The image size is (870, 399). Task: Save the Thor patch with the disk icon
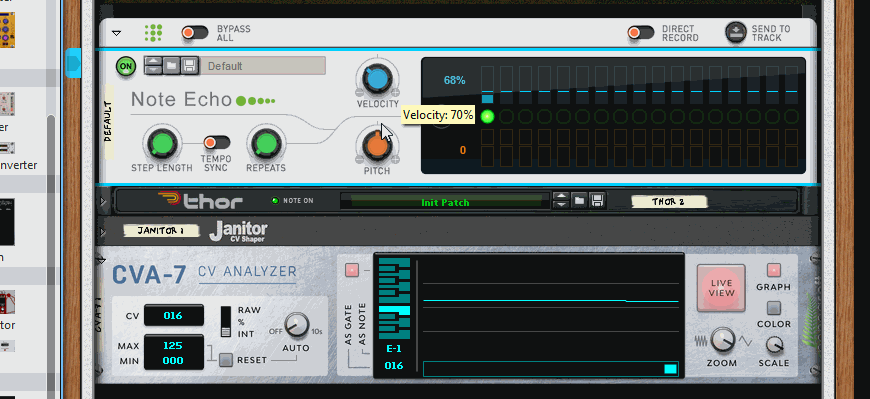point(598,200)
